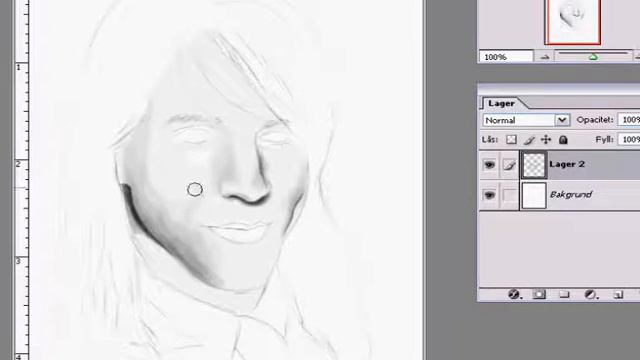Click the navigator preview thumbnail

pyautogui.click(x=573, y=21)
